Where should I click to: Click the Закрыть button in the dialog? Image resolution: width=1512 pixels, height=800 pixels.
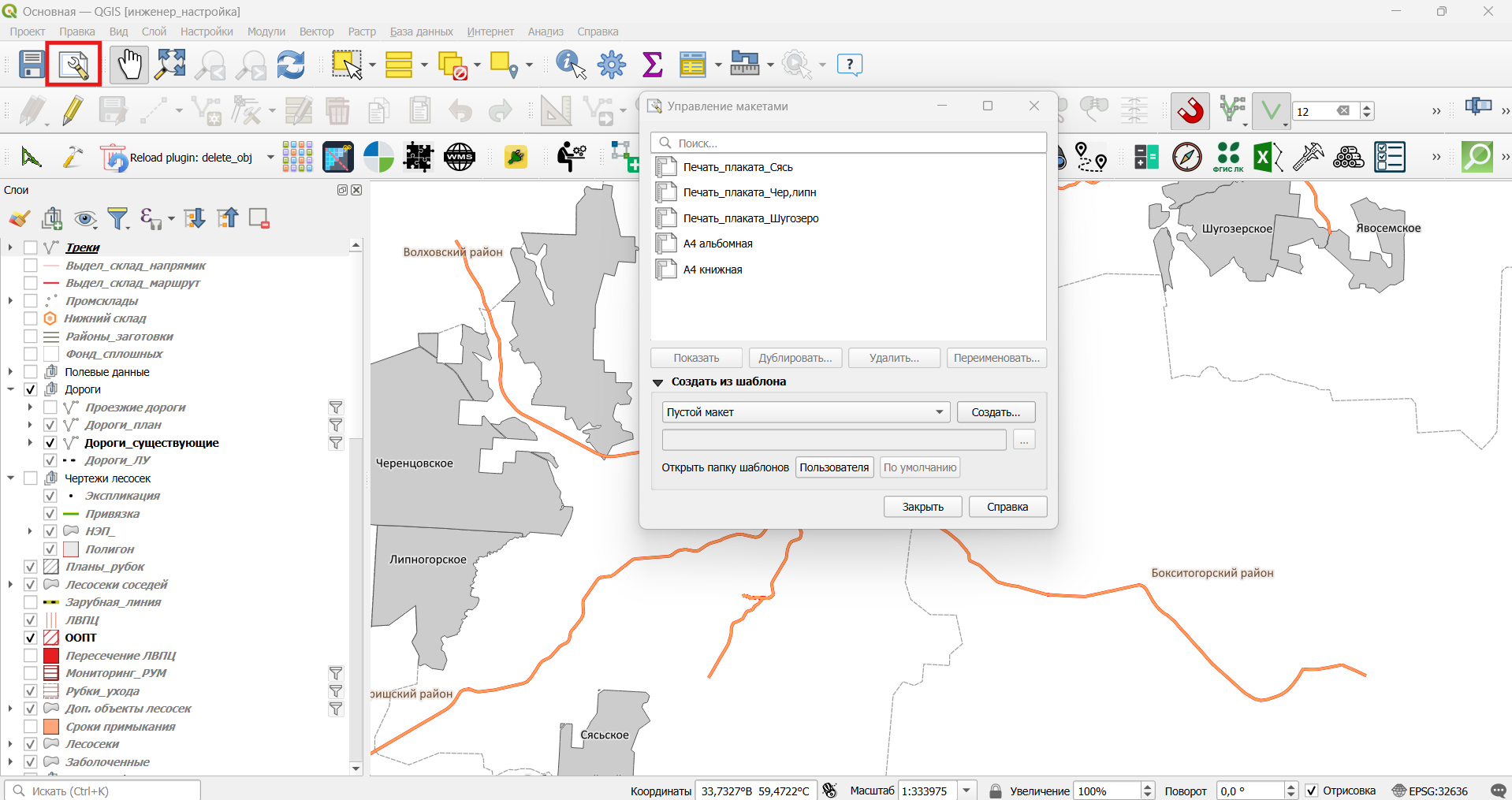pyautogui.click(x=922, y=507)
